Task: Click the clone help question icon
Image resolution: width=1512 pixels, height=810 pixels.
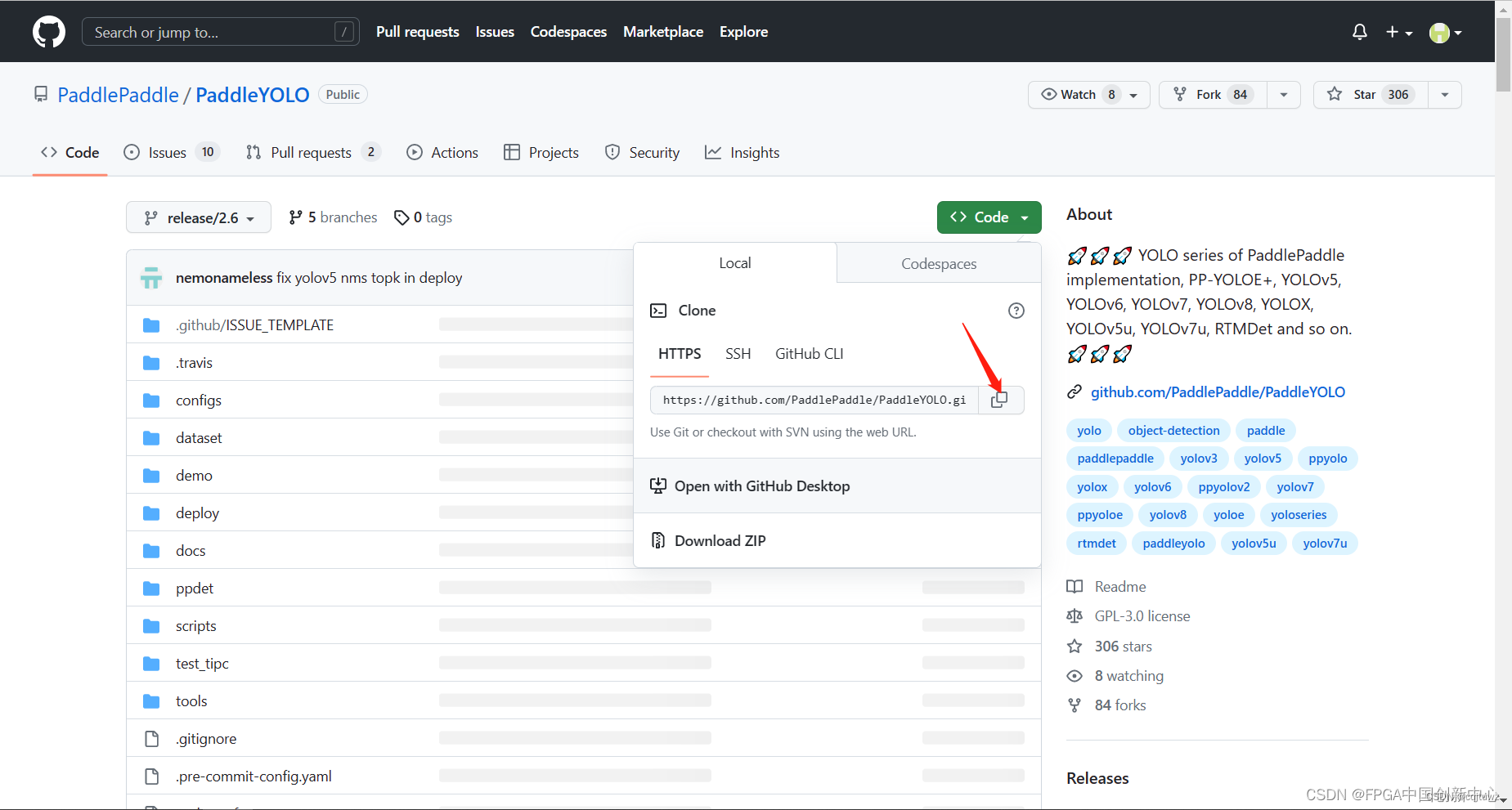Action: click(x=1016, y=311)
